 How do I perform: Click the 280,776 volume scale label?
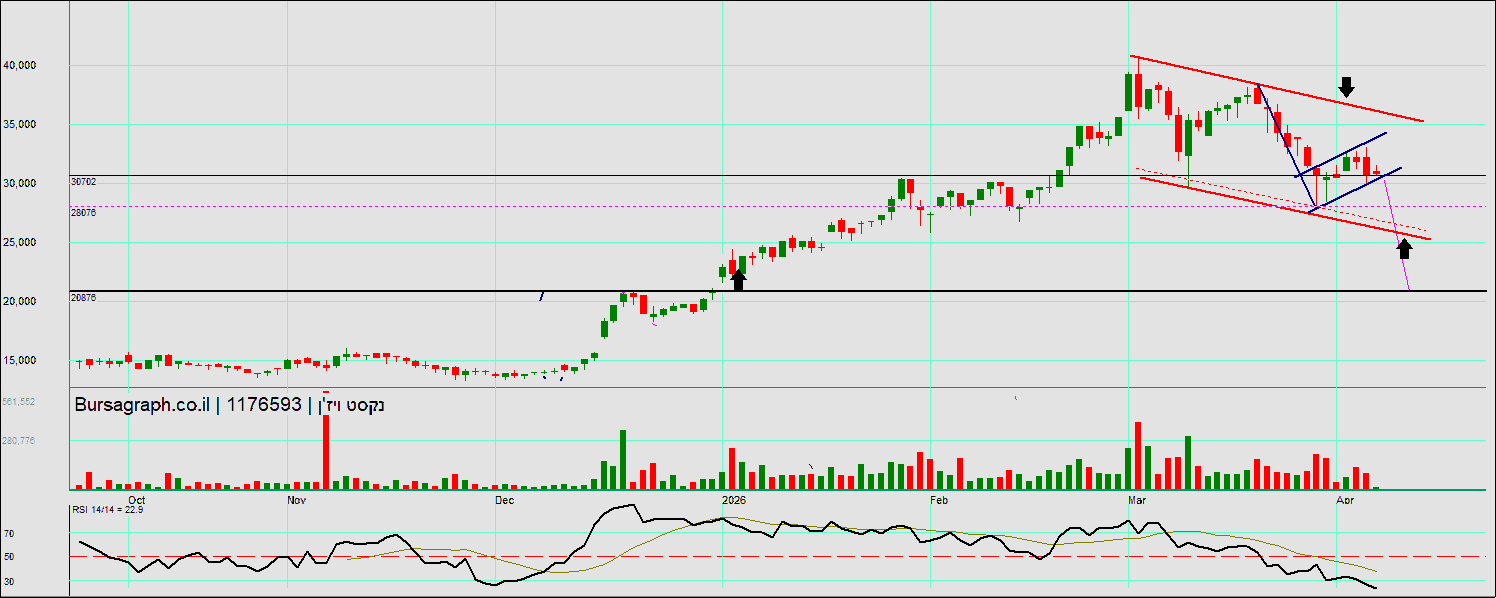19,440
